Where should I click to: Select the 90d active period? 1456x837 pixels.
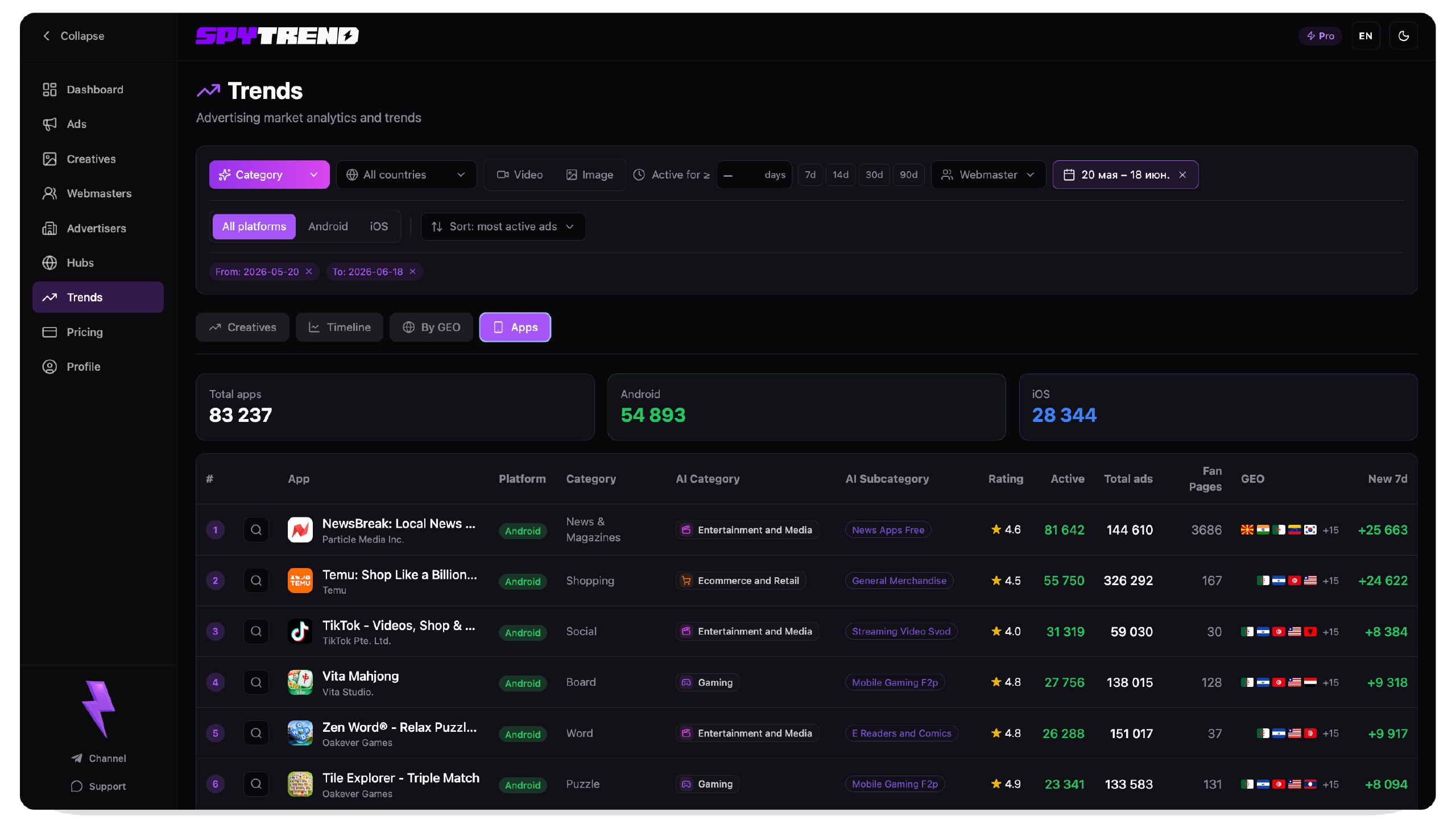click(x=908, y=175)
